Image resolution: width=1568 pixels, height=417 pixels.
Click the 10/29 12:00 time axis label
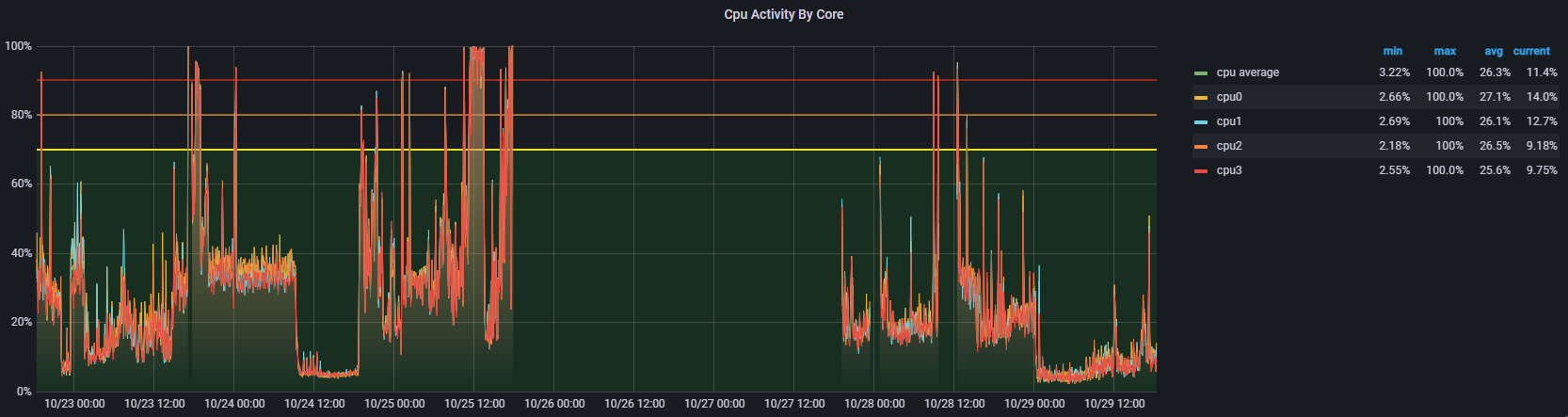[x=1114, y=404]
